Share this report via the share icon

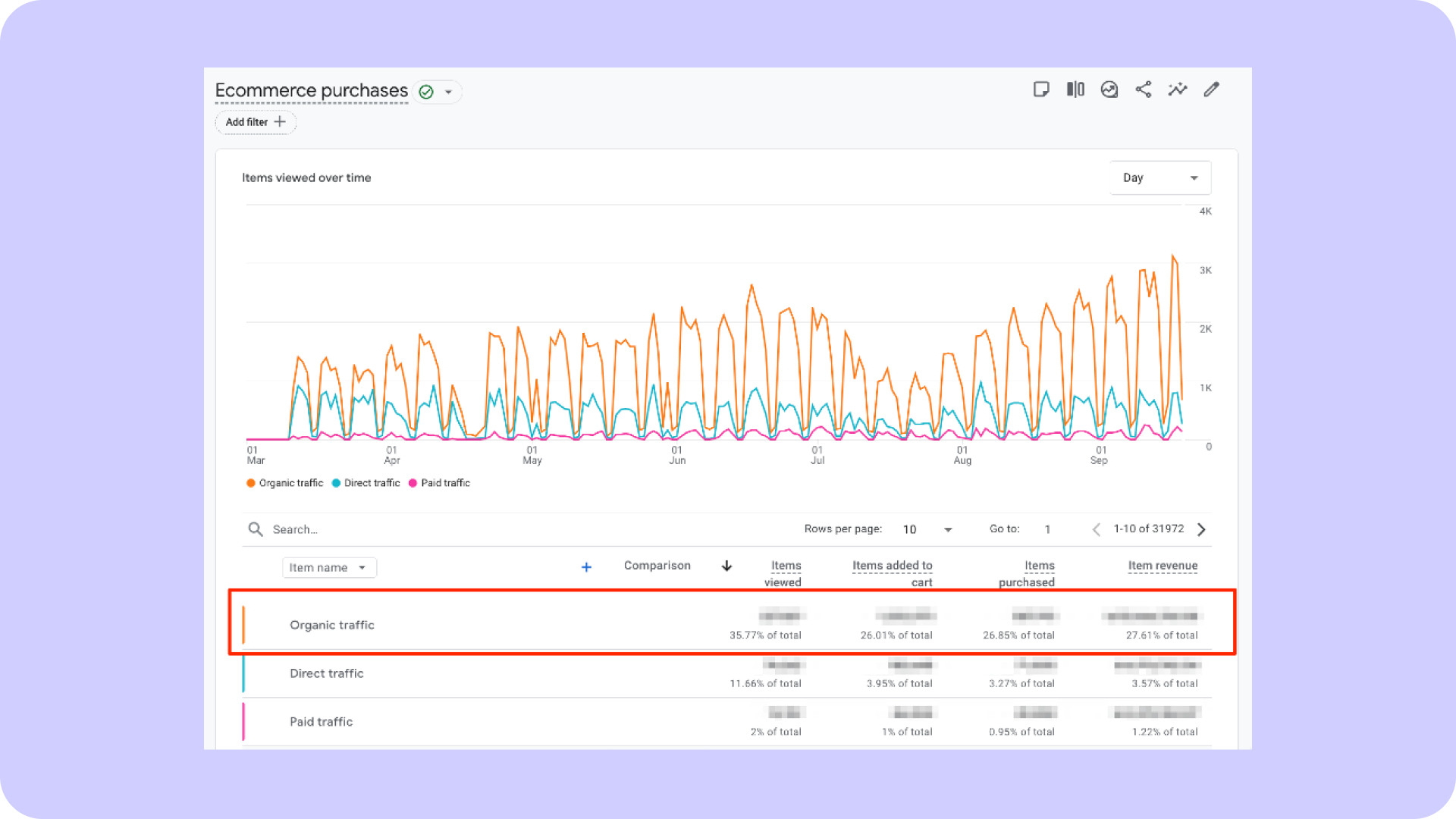1144,89
